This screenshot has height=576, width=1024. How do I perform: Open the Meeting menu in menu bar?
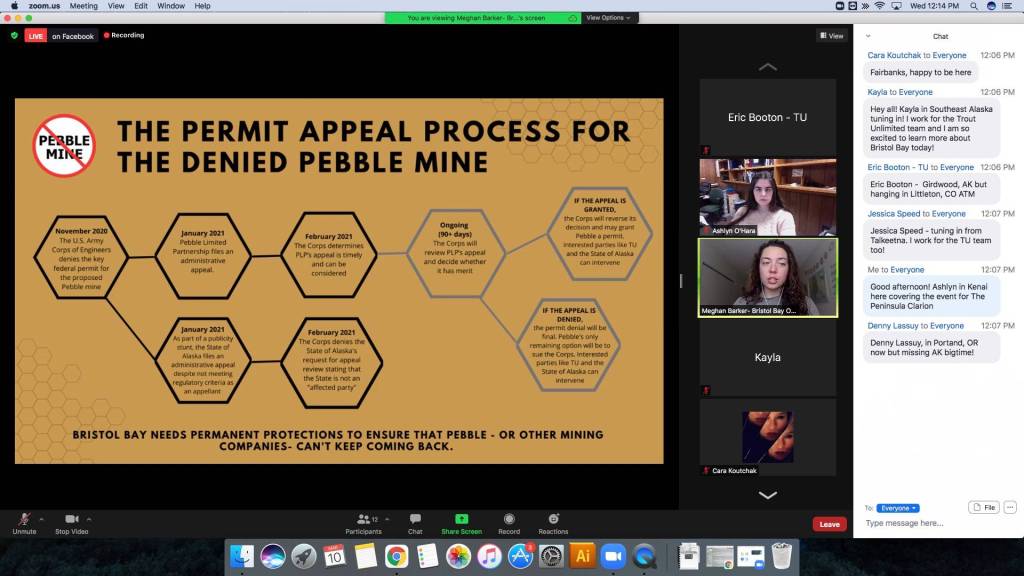[x=83, y=6]
